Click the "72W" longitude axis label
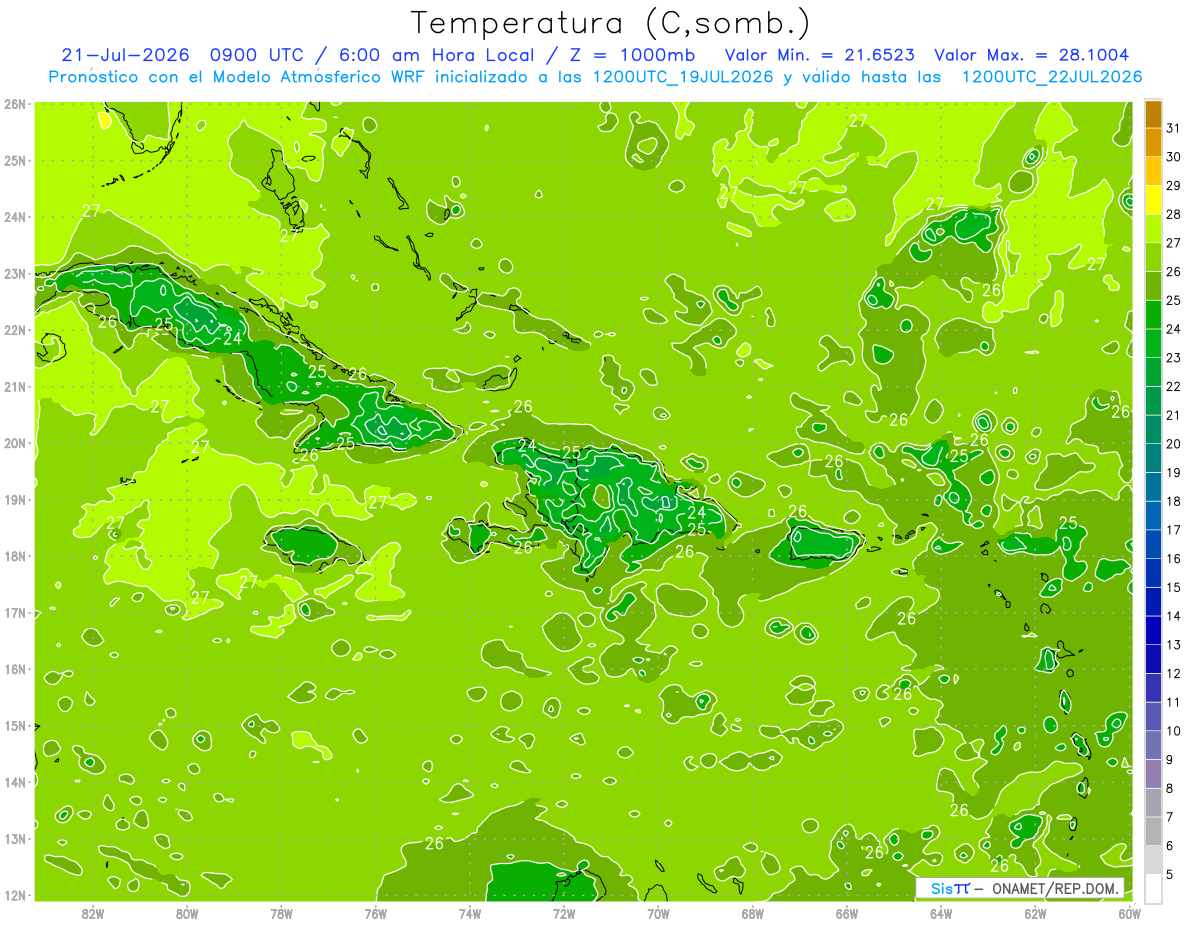Screen dimensions: 1200x927 (564, 913)
